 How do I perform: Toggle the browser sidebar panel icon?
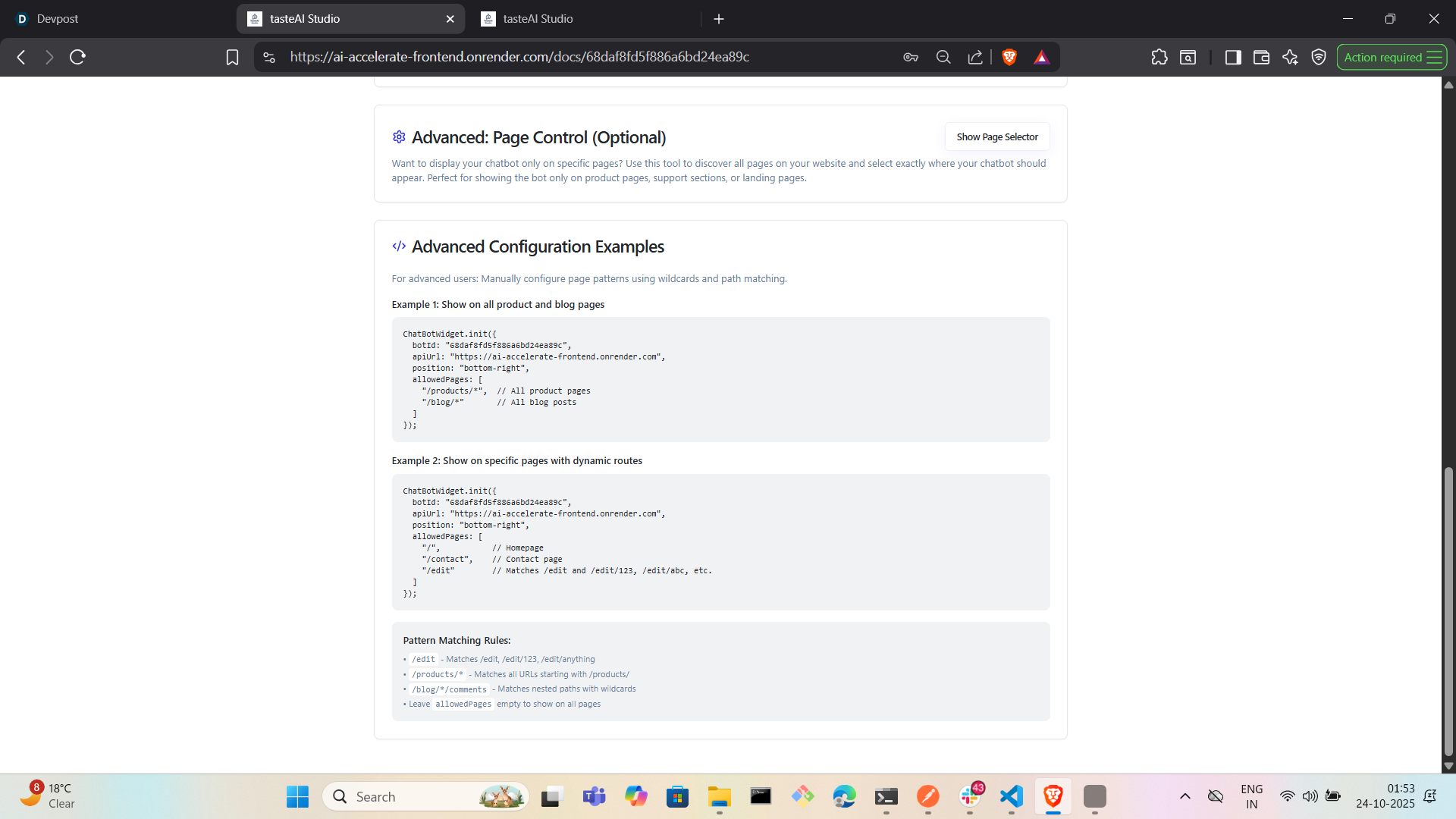tap(1232, 57)
